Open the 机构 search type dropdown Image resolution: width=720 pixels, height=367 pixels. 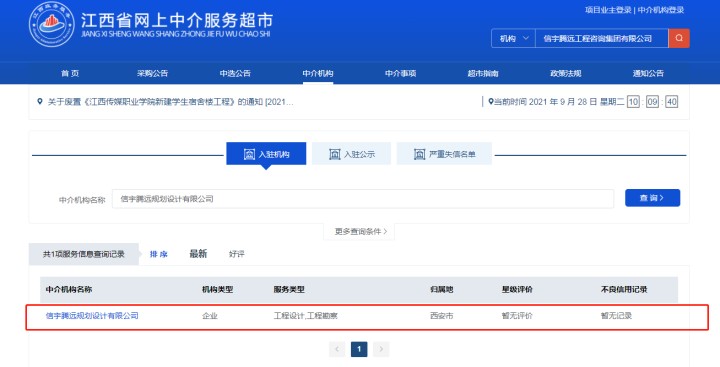point(513,39)
